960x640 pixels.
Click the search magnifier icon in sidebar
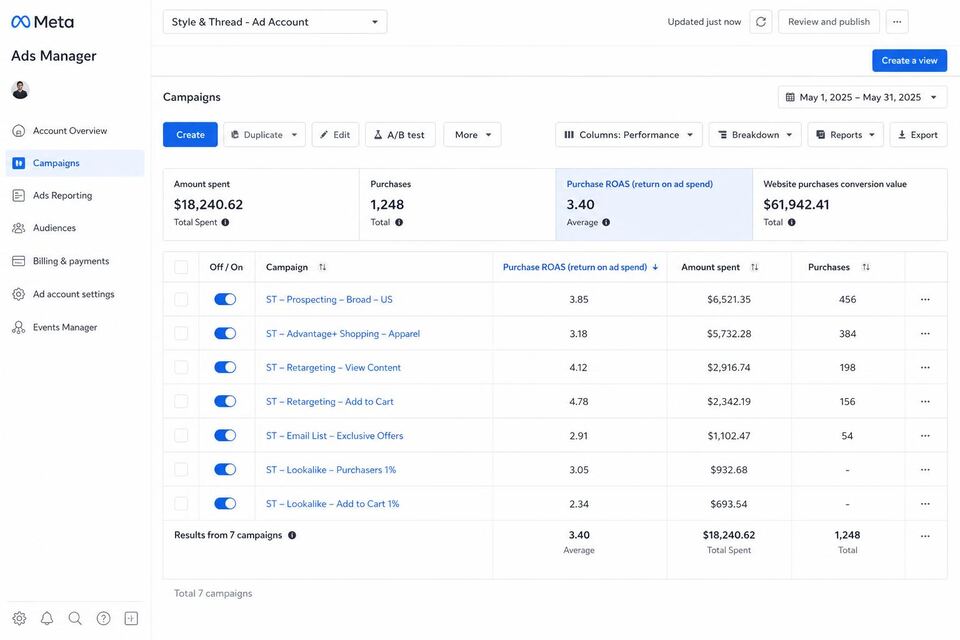(75, 618)
